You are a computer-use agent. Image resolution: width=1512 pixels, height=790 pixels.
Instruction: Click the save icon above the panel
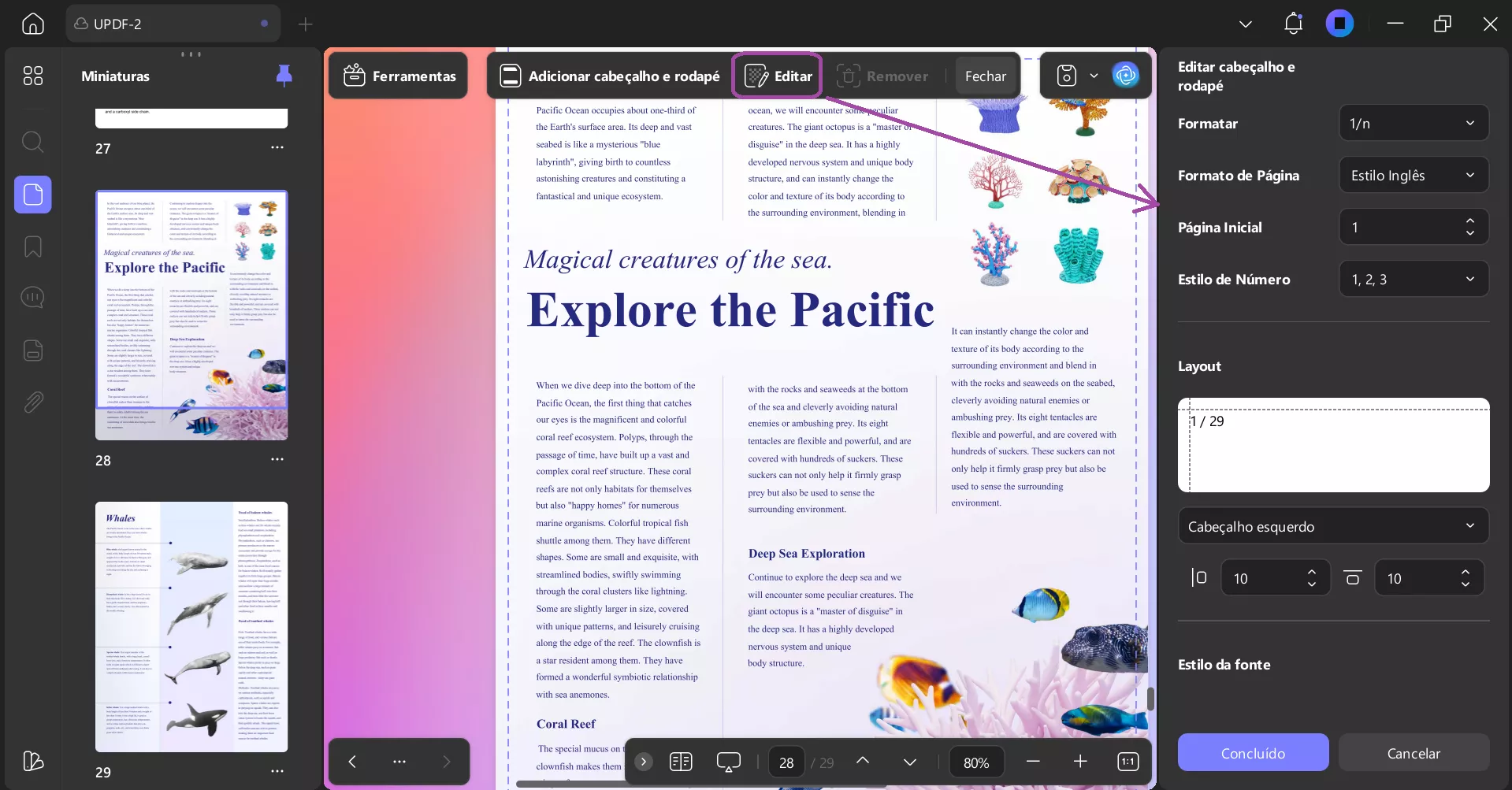pos(1065,75)
